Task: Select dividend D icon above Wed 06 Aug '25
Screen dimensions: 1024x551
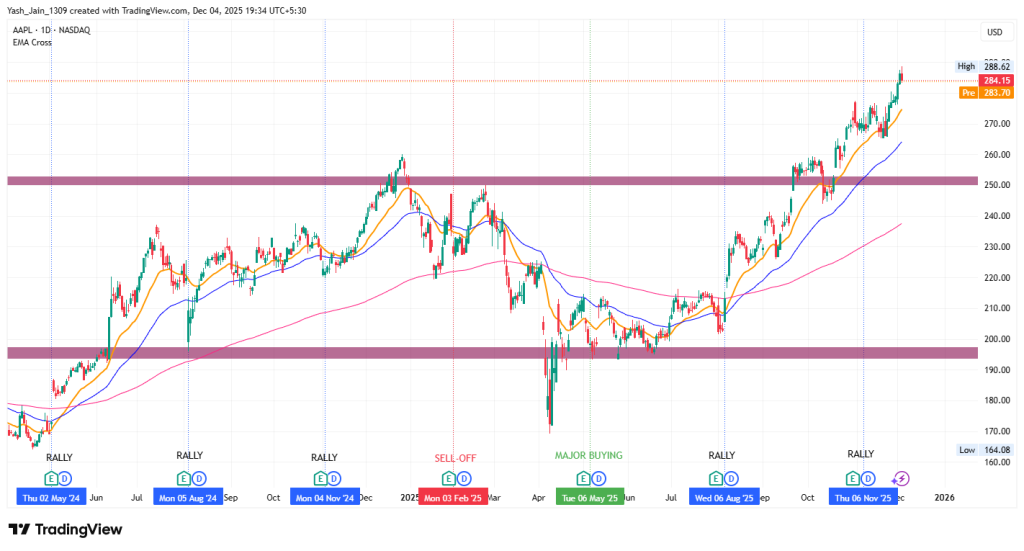Action: tap(731, 479)
